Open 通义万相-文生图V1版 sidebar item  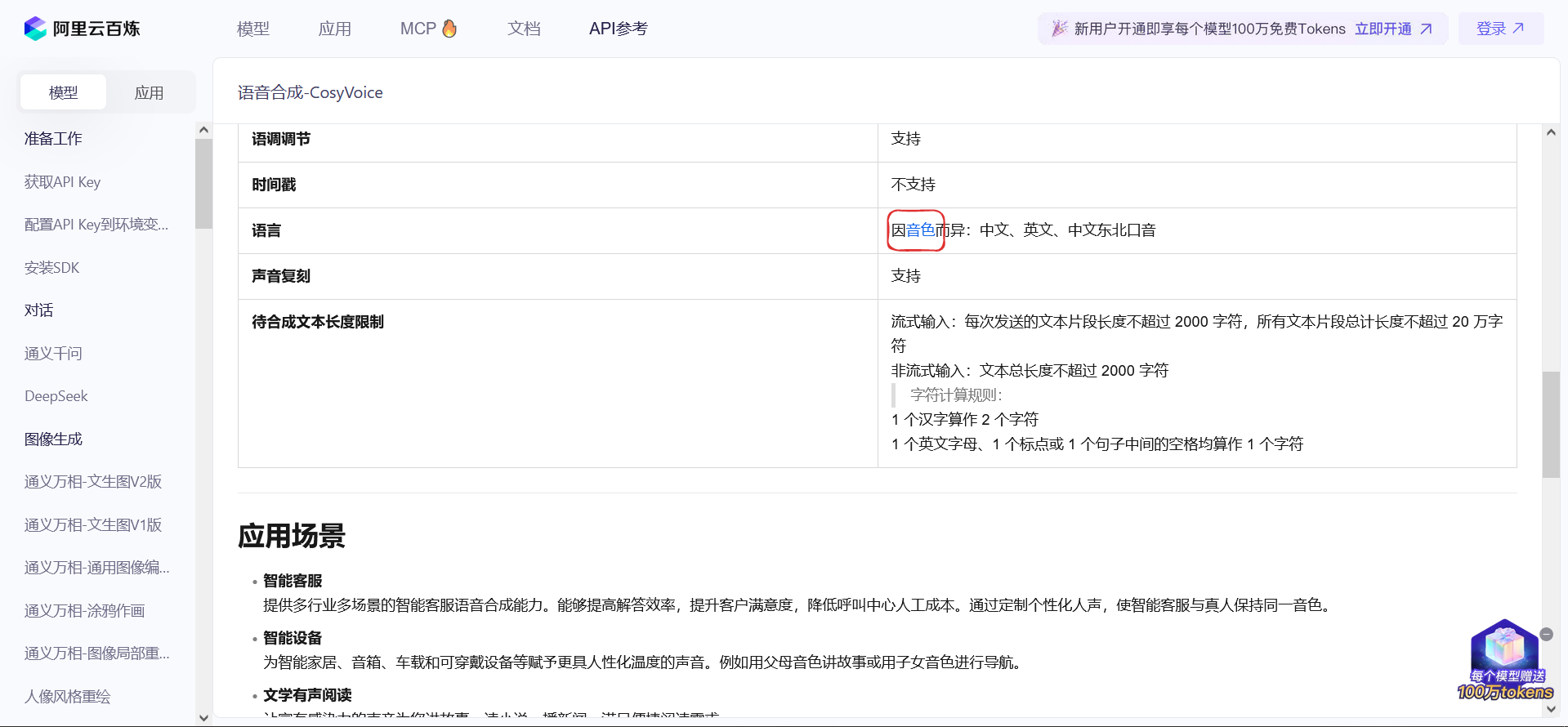[x=93, y=525]
